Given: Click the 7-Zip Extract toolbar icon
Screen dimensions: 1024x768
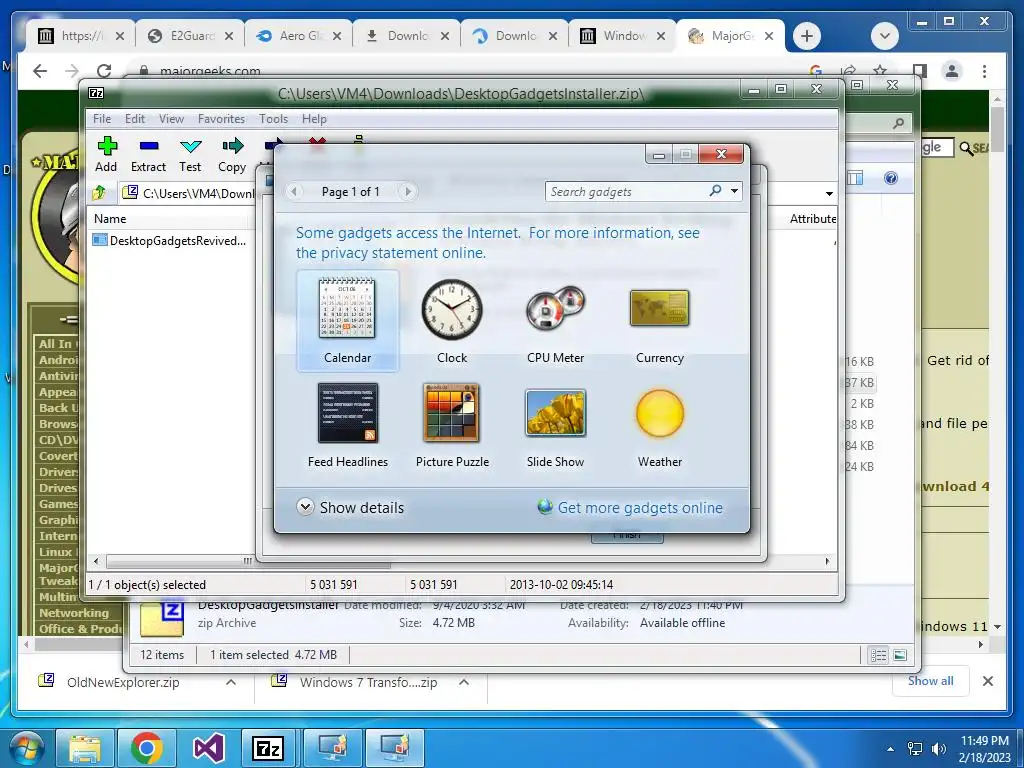Looking at the screenshot, I should coord(148,155).
